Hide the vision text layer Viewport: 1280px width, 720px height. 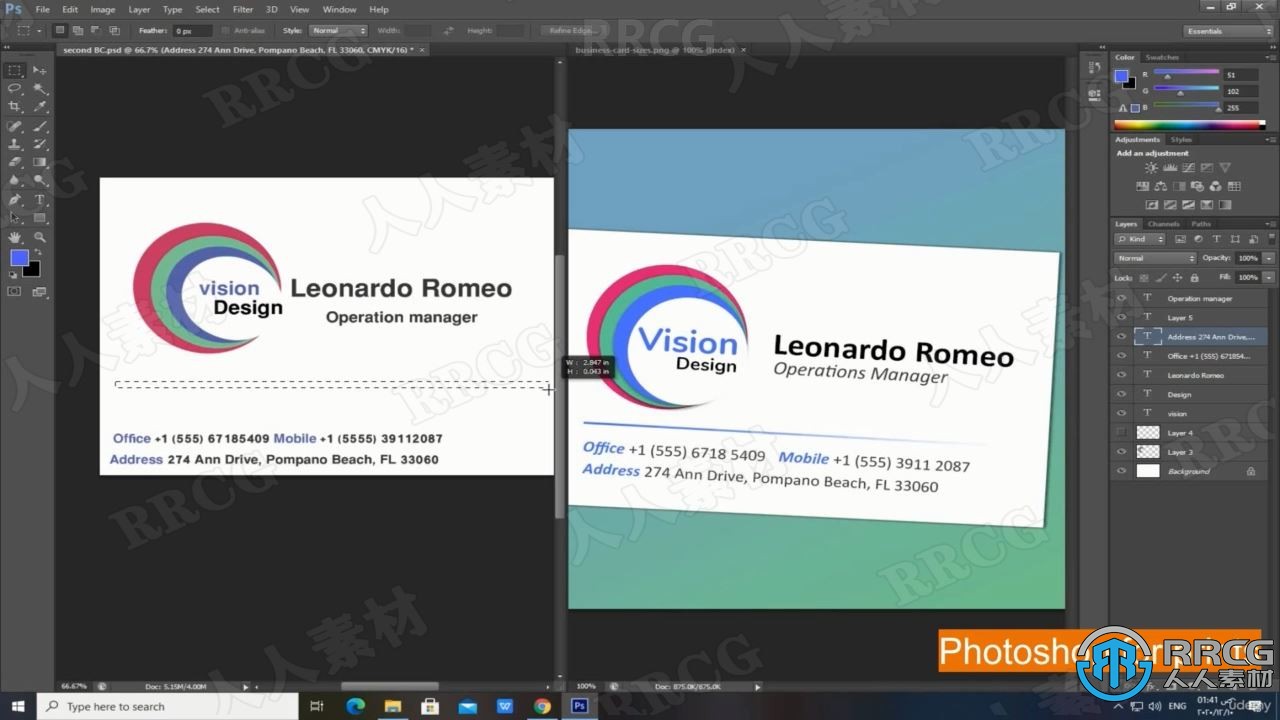pyautogui.click(x=1121, y=413)
